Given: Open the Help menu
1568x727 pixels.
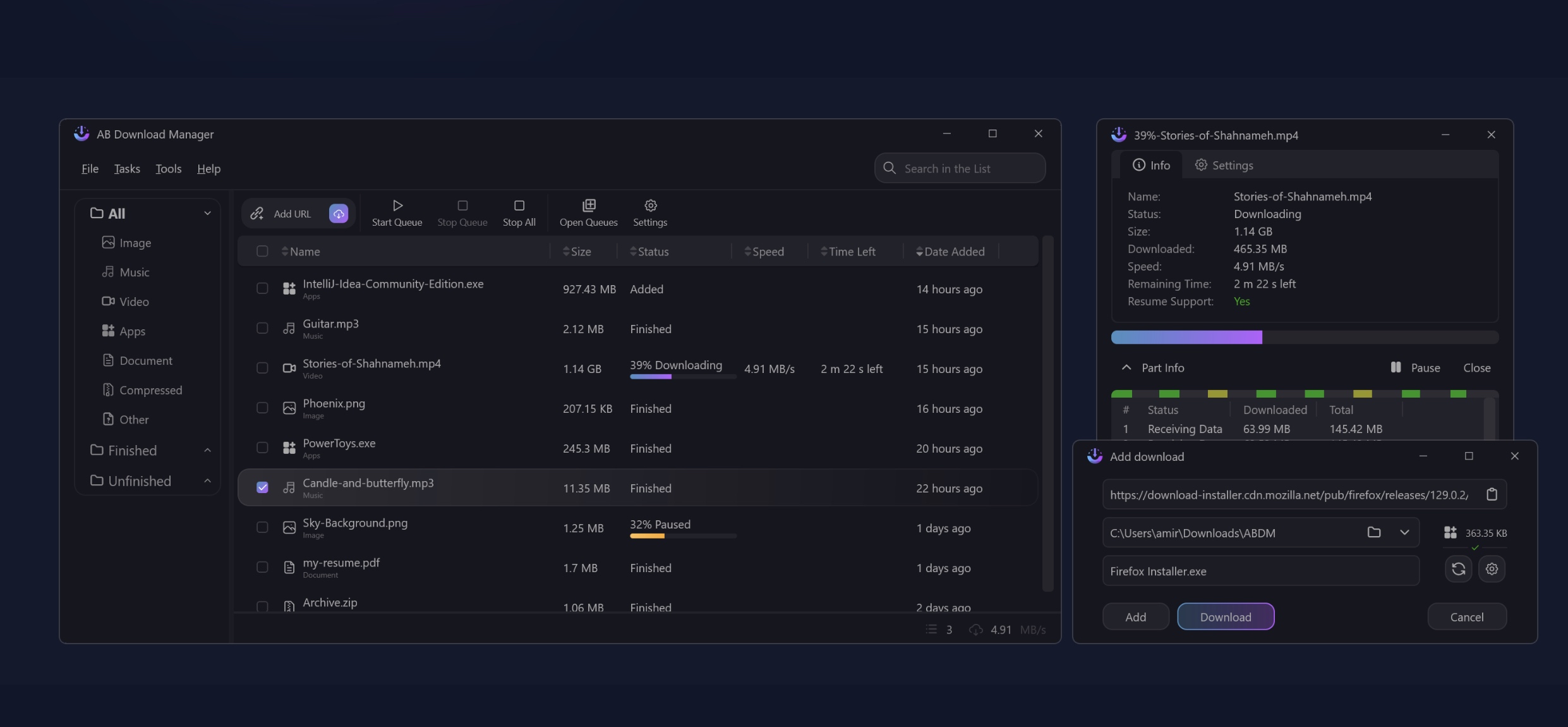Looking at the screenshot, I should (208, 169).
